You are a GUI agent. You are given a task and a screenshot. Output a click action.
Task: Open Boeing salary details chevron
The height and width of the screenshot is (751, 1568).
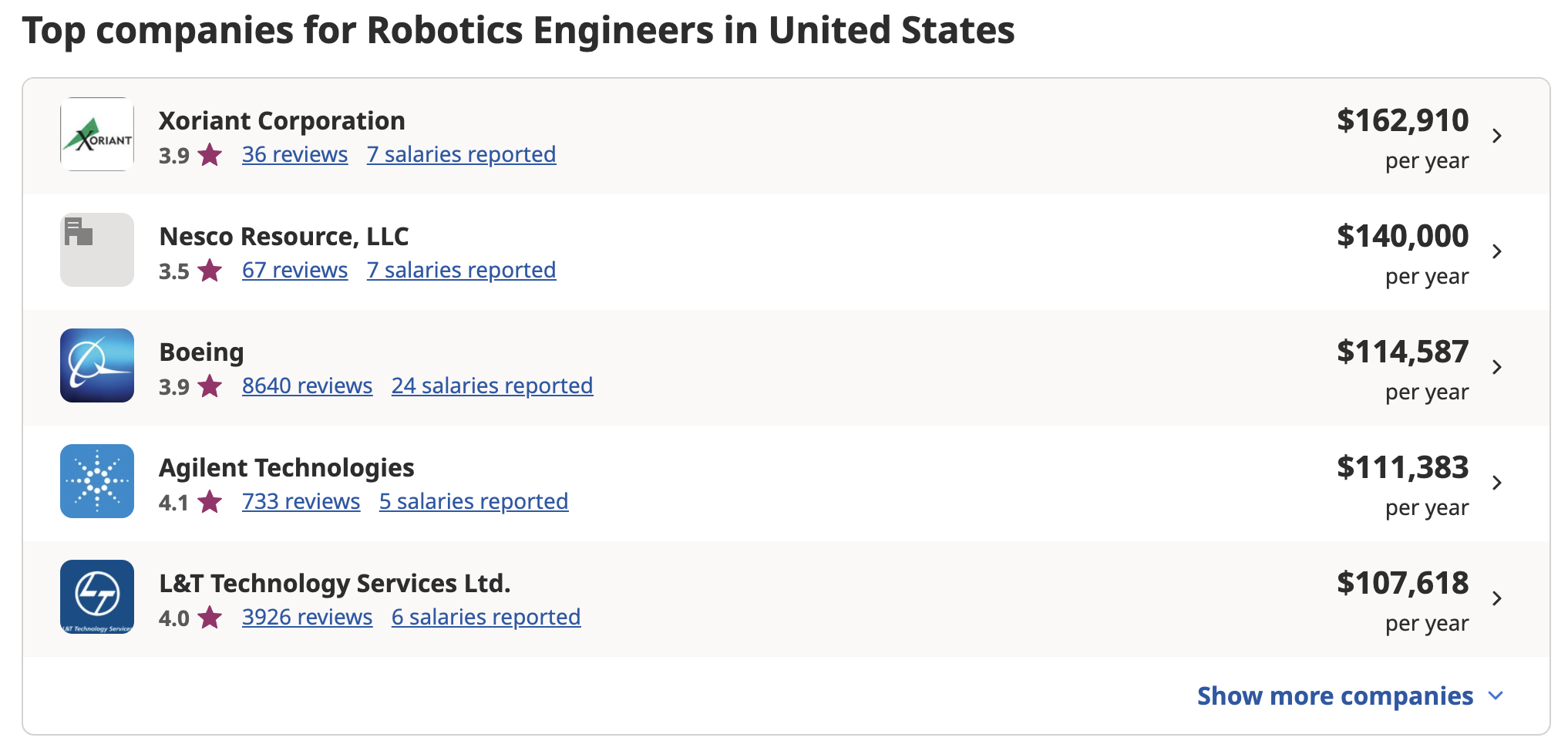click(1497, 367)
